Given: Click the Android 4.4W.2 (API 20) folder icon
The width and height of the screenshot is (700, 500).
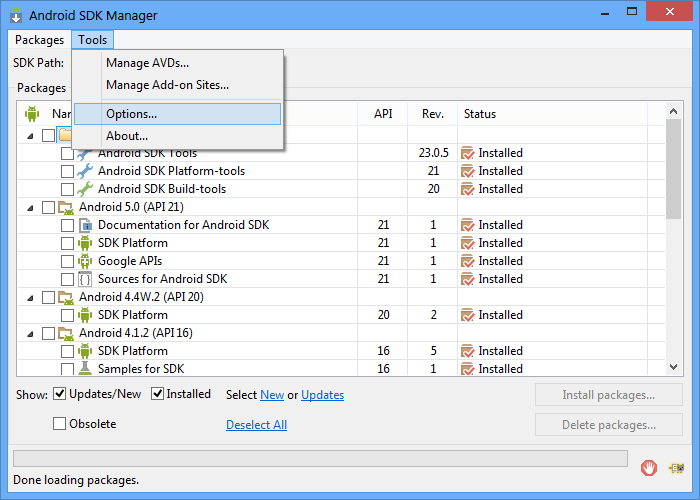Looking at the screenshot, I should click(66, 297).
